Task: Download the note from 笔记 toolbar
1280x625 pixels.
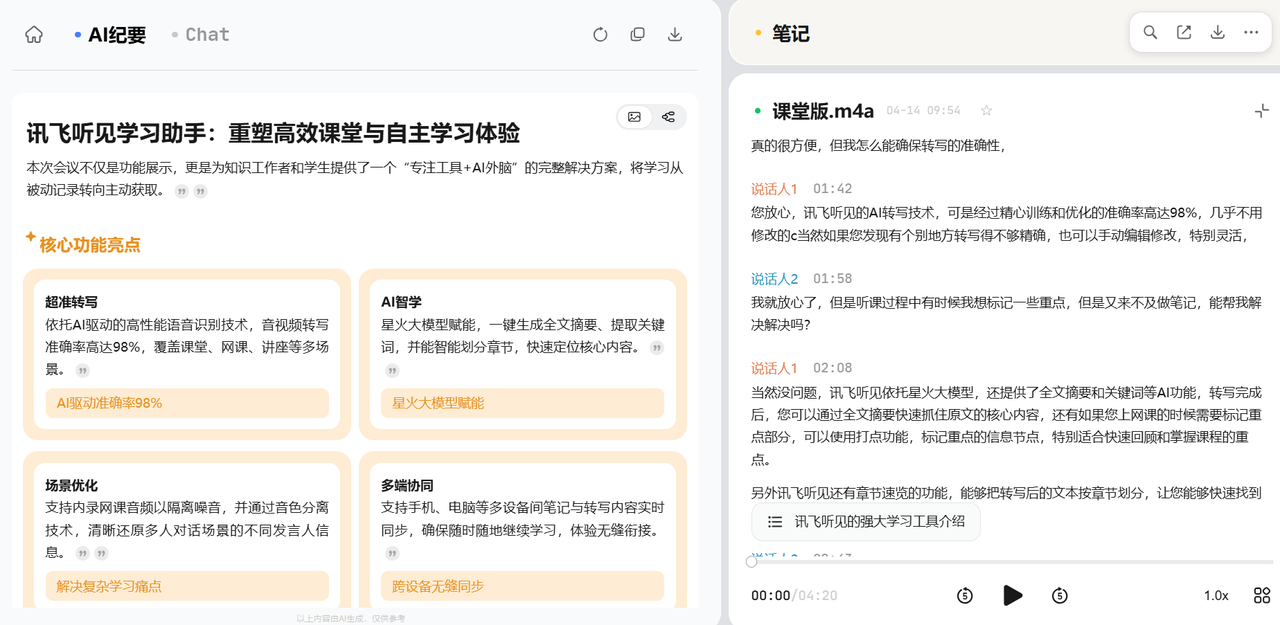Action: (1218, 32)
